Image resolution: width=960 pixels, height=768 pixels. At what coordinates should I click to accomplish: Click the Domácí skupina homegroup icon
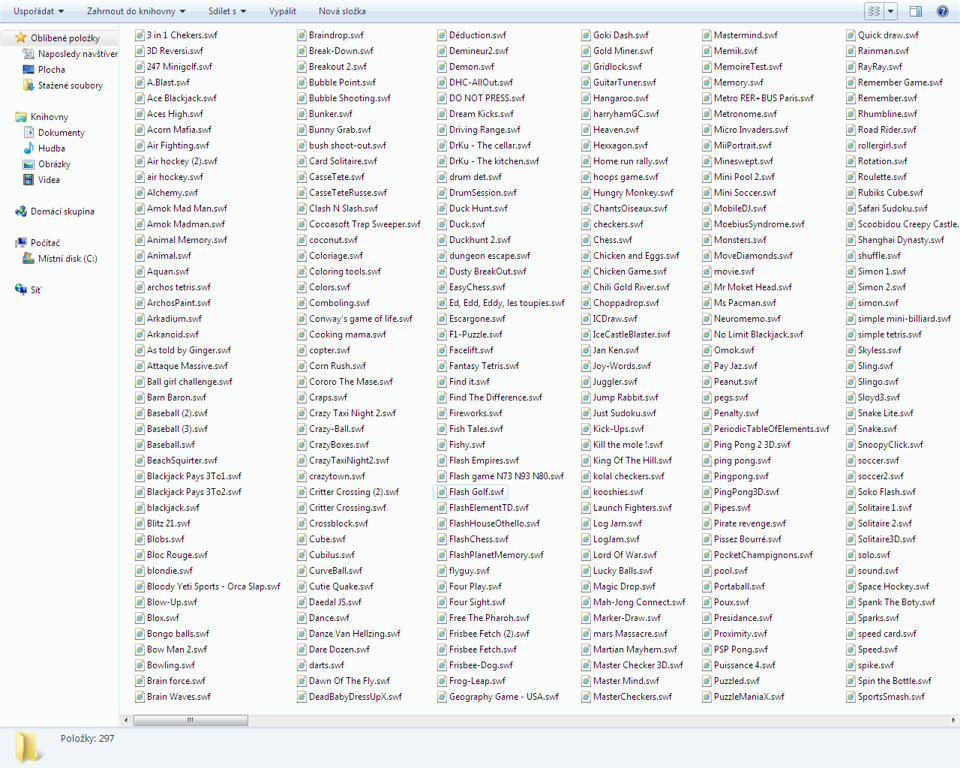[x=21, y=211]
